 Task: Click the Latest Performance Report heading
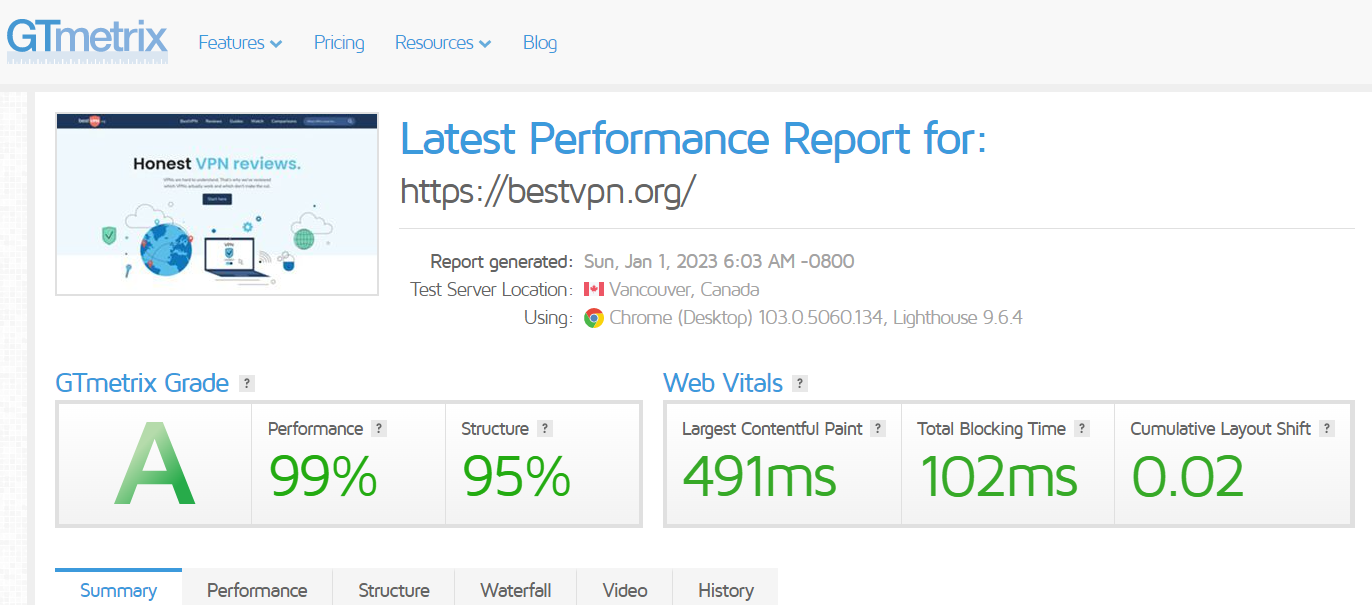(693, 138)
